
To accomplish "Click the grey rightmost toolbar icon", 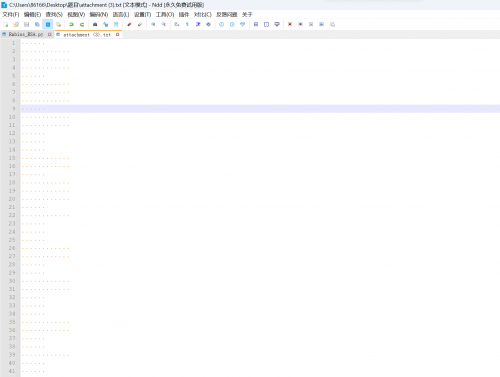I will pos(332,24).
